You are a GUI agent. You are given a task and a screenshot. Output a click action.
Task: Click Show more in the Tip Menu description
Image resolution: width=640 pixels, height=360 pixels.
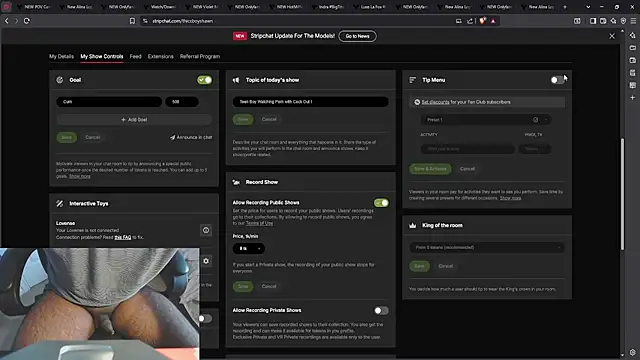[510, 198]
